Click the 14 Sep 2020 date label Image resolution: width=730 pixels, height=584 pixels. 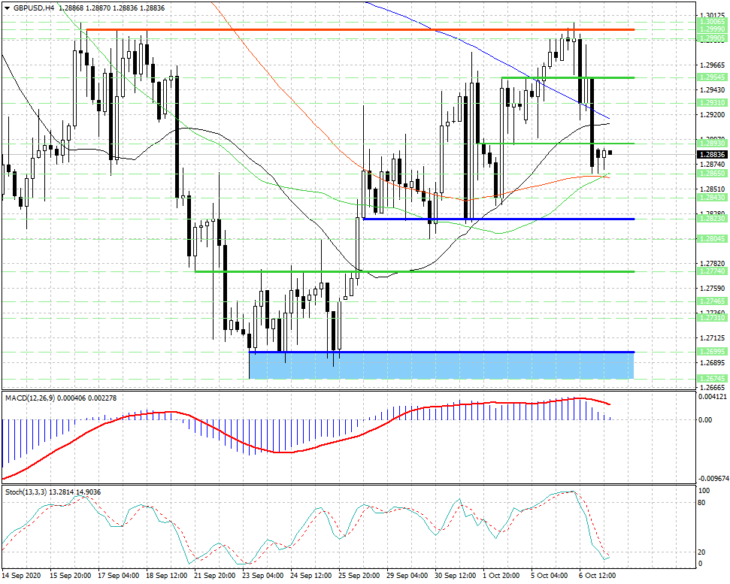click(x=21, y=576)
